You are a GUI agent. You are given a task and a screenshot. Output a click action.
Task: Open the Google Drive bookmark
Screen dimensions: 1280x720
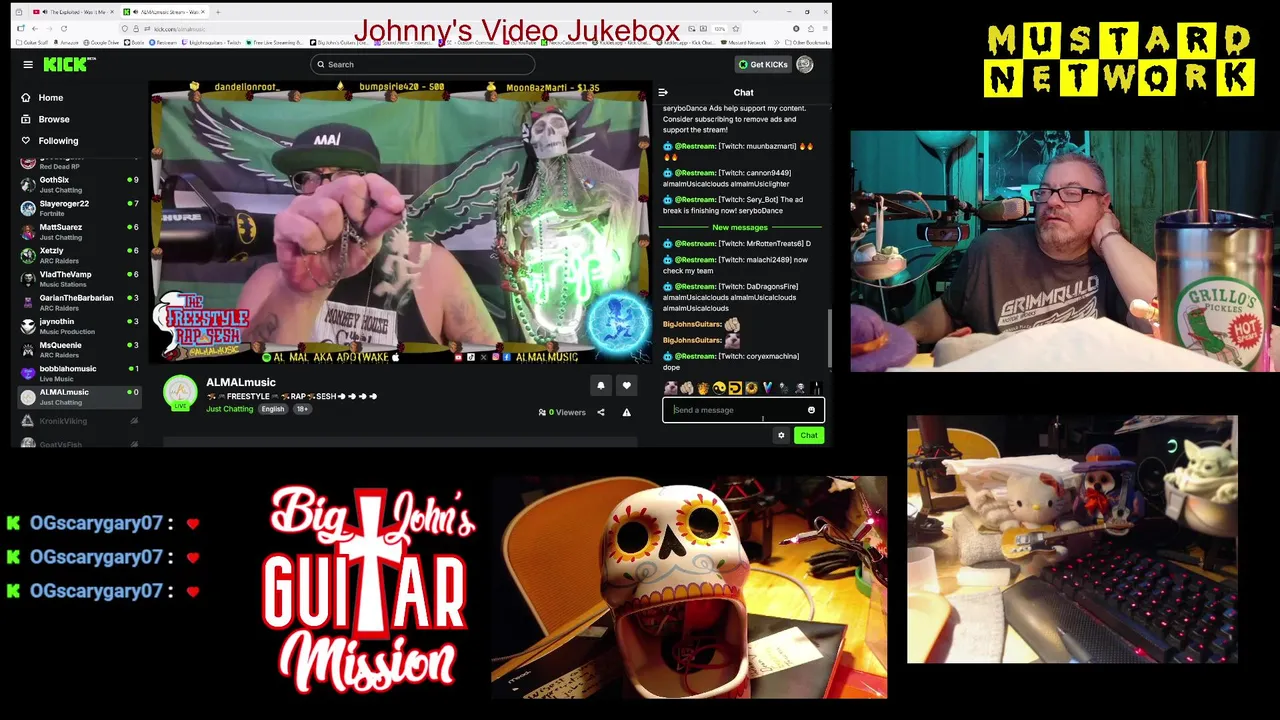(101, 42)
